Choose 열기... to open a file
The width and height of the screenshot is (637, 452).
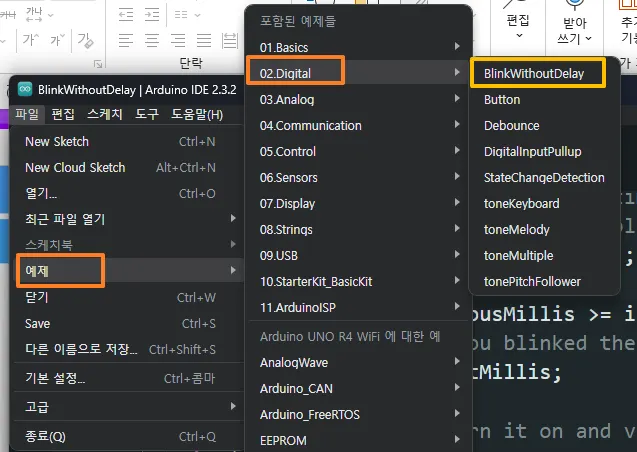click(x=127, y=194)
